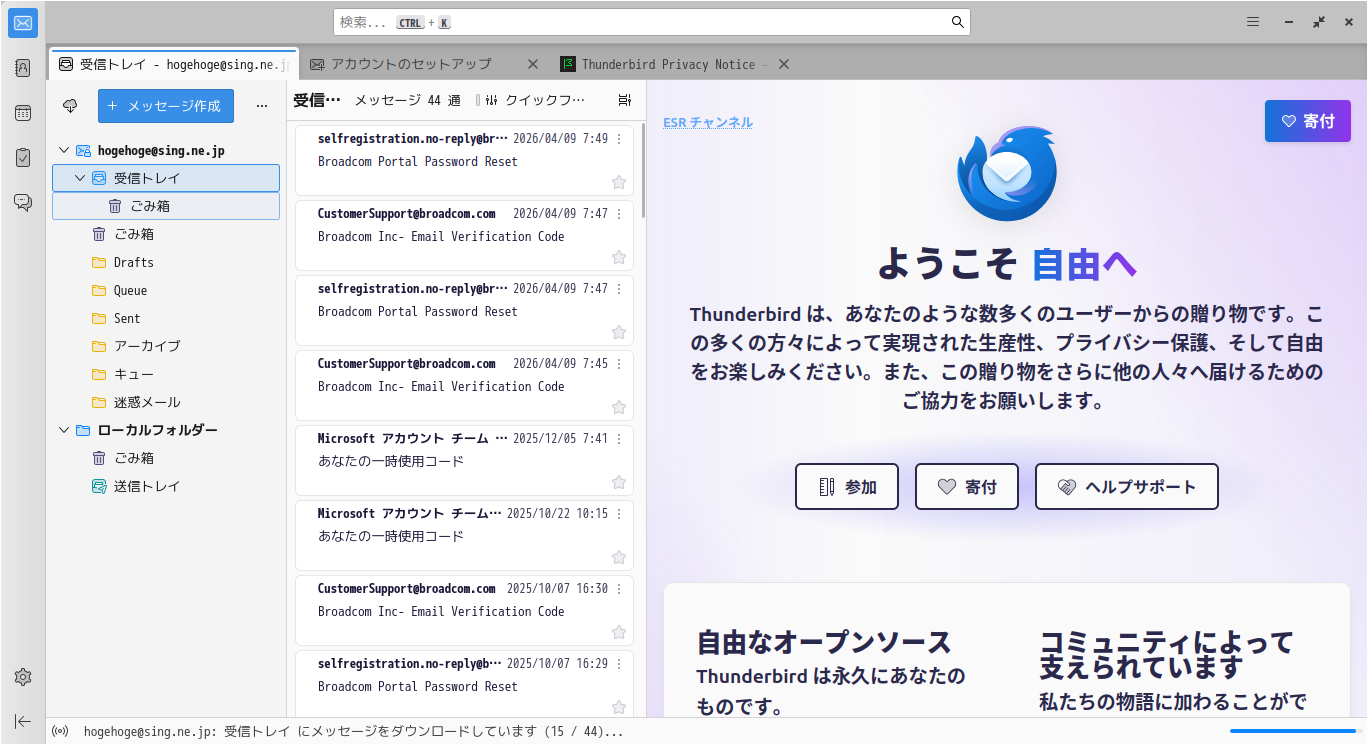Open Settings via the gear icon

point(23,677)
